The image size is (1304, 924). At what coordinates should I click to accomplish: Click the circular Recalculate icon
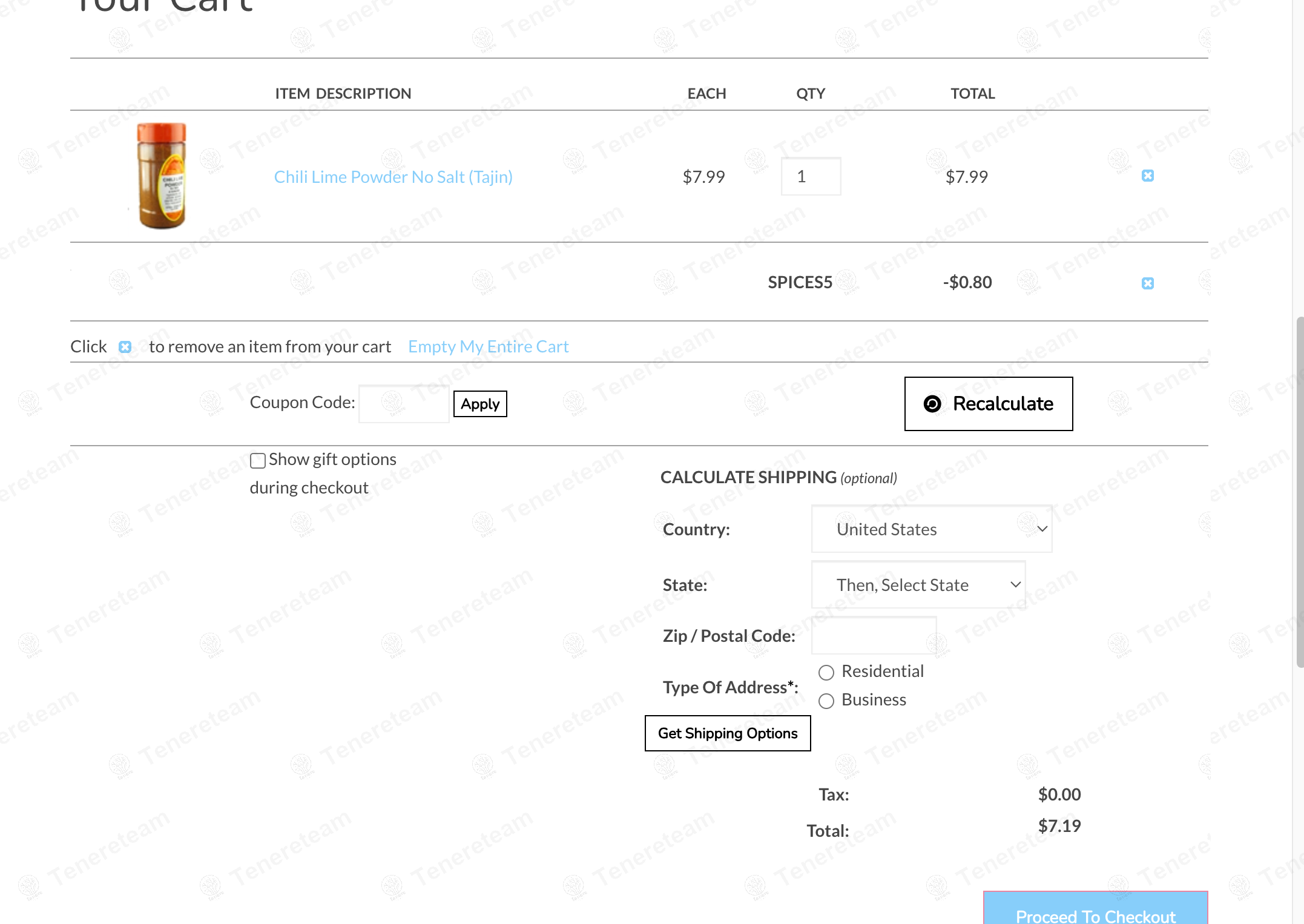932,404
